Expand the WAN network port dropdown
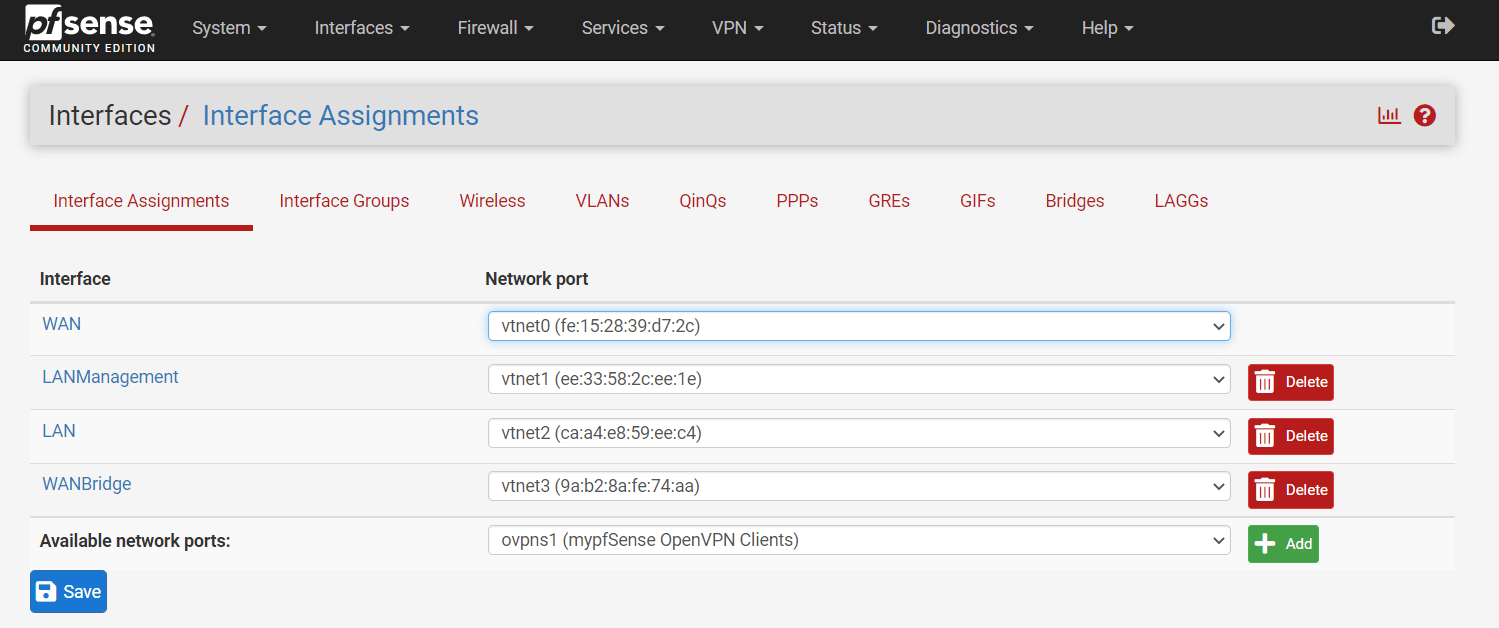The width and height of the screenshot is (1499, 628). (x=859, y=326)
